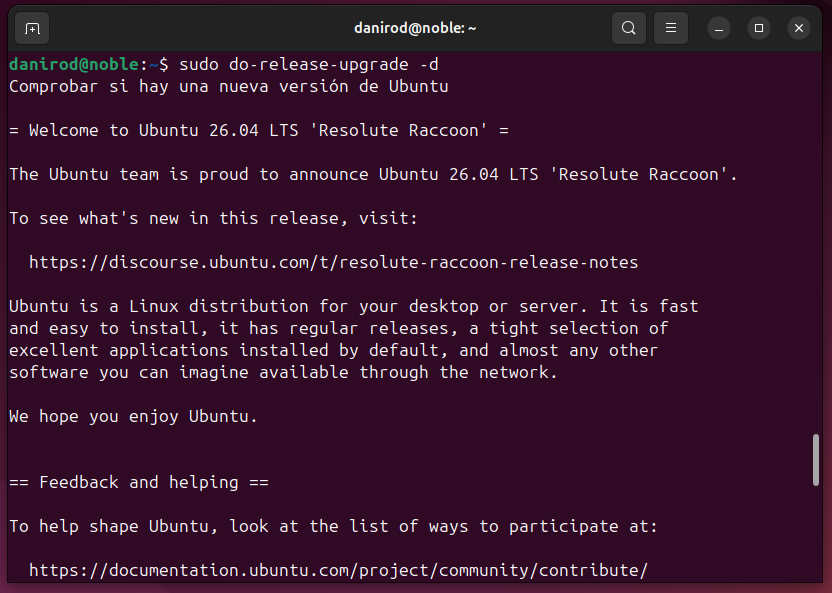Click the minimize button in the titlebar
Image resolution: width=832 pixels, height=593 pixels.
pyautogui.click(x=719, y=28)
